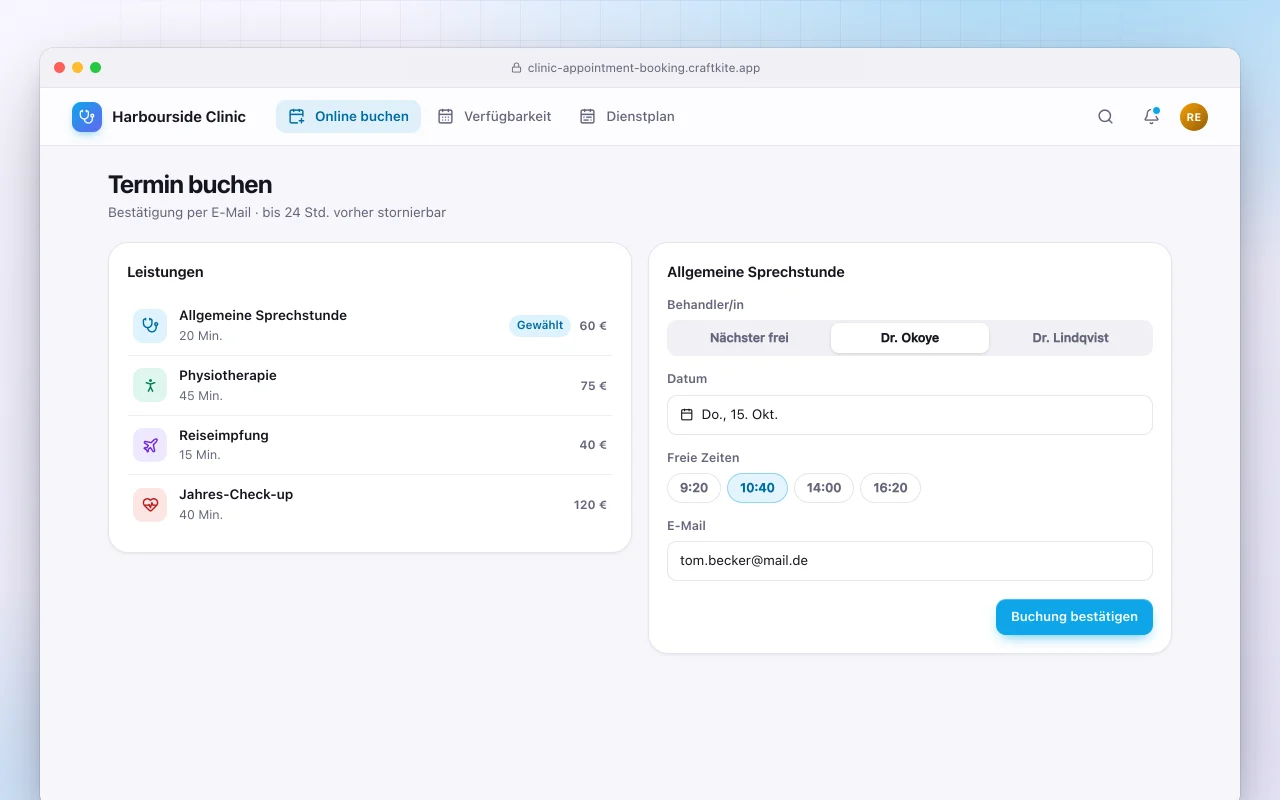Click the Physiotherapie figure icon
This screenshot has height=800, width=1280.
click(x=150, y=385)
